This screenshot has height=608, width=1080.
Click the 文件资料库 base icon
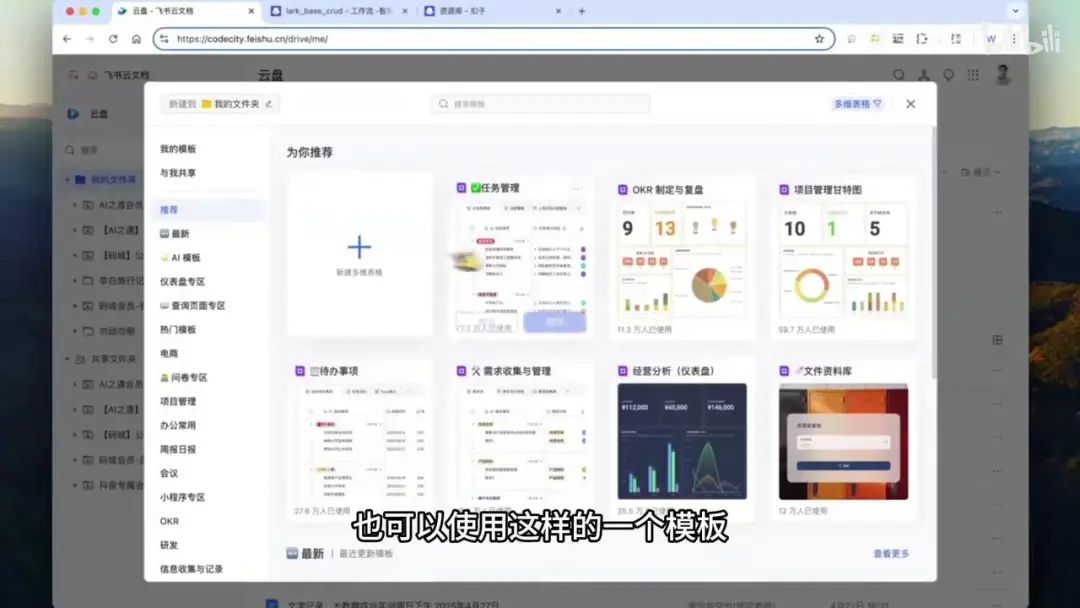(x=784, y=371)
